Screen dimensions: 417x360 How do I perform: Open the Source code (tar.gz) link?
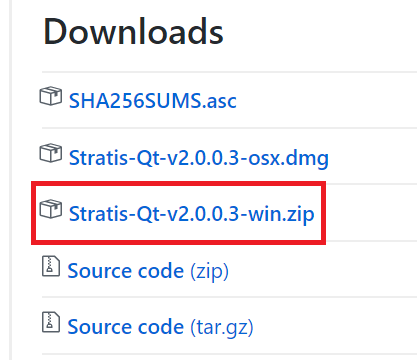pyautogui.click(x=160, y=327)
